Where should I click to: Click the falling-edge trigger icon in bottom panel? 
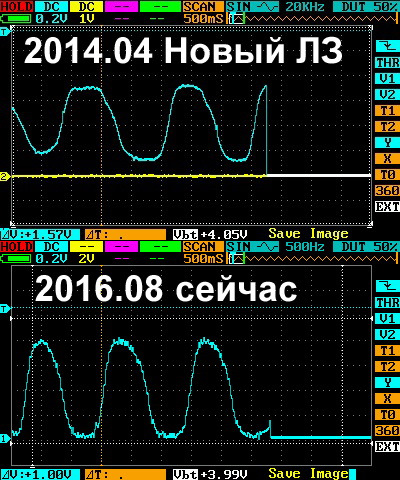tap(387, 286)
